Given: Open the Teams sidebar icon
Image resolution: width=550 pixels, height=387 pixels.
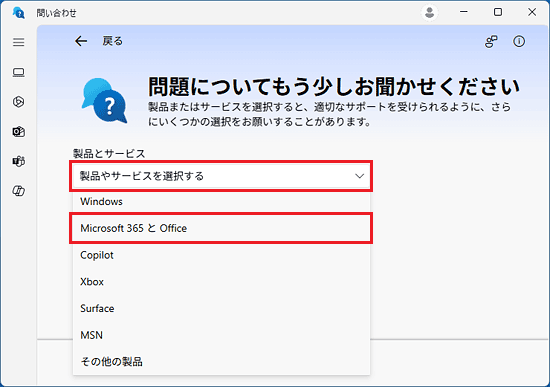Looking at the screenshot, I should click(x=19, y=161).
